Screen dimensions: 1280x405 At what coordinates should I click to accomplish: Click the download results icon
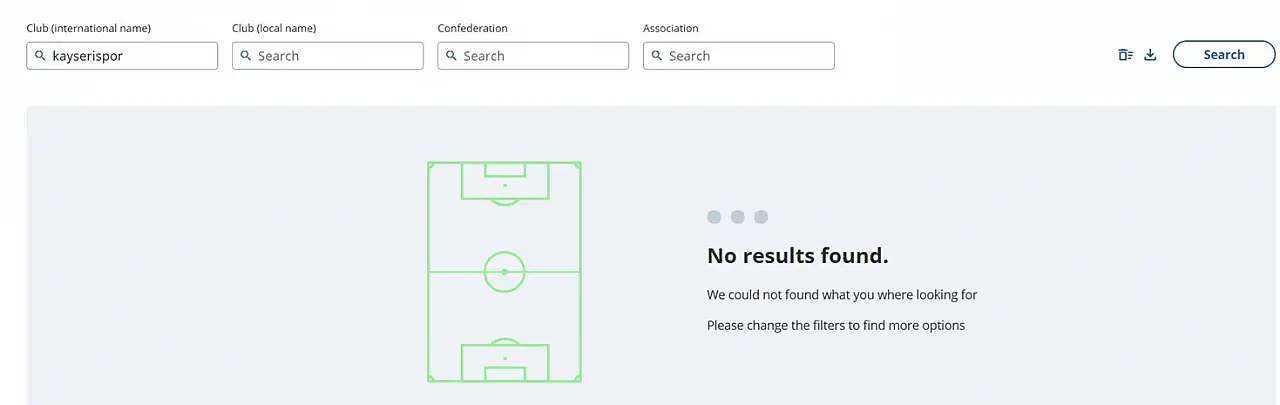(x=1150, y=55)
